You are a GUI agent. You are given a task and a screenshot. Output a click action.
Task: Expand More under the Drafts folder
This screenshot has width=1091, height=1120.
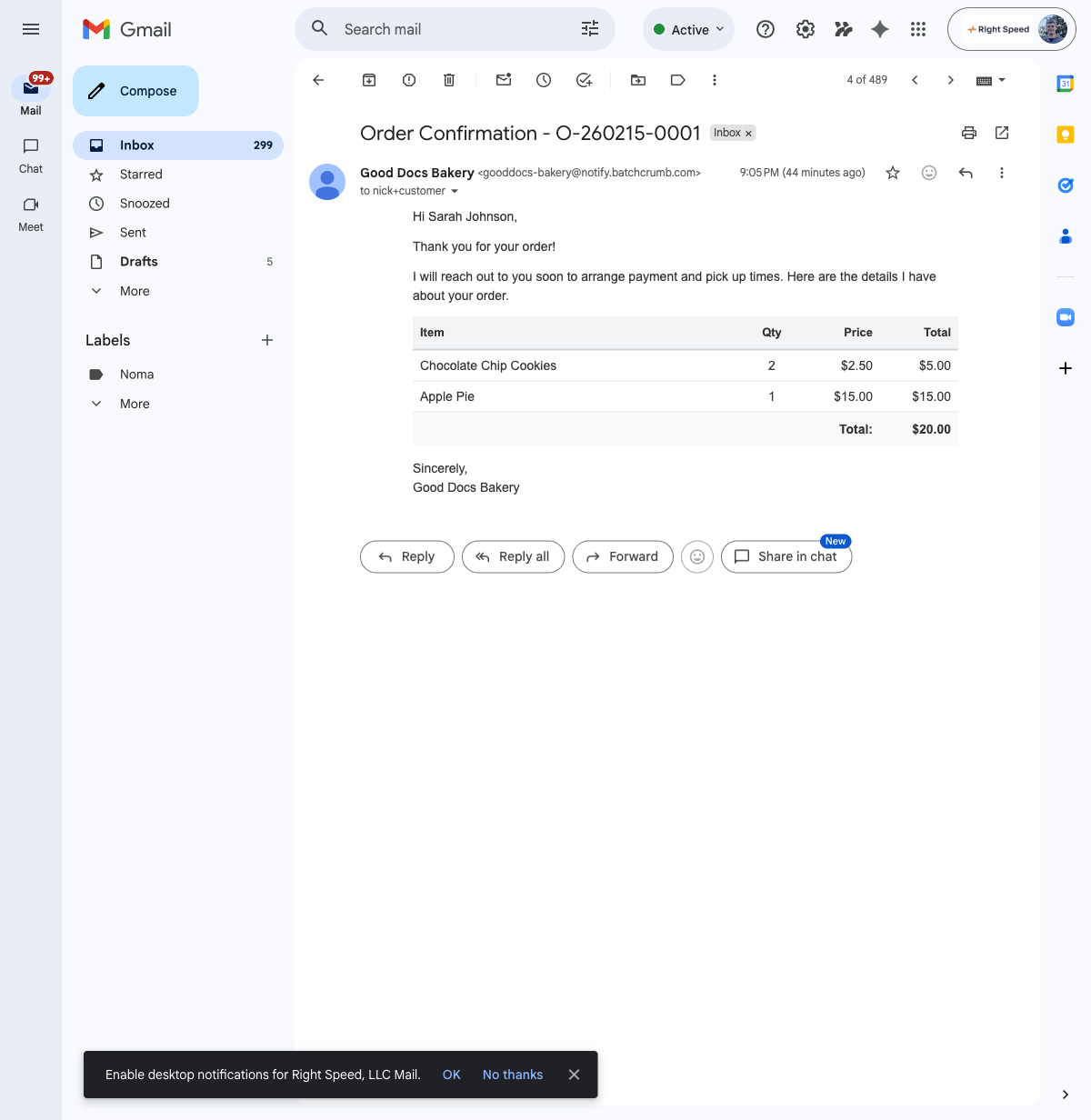click(134, 291)
